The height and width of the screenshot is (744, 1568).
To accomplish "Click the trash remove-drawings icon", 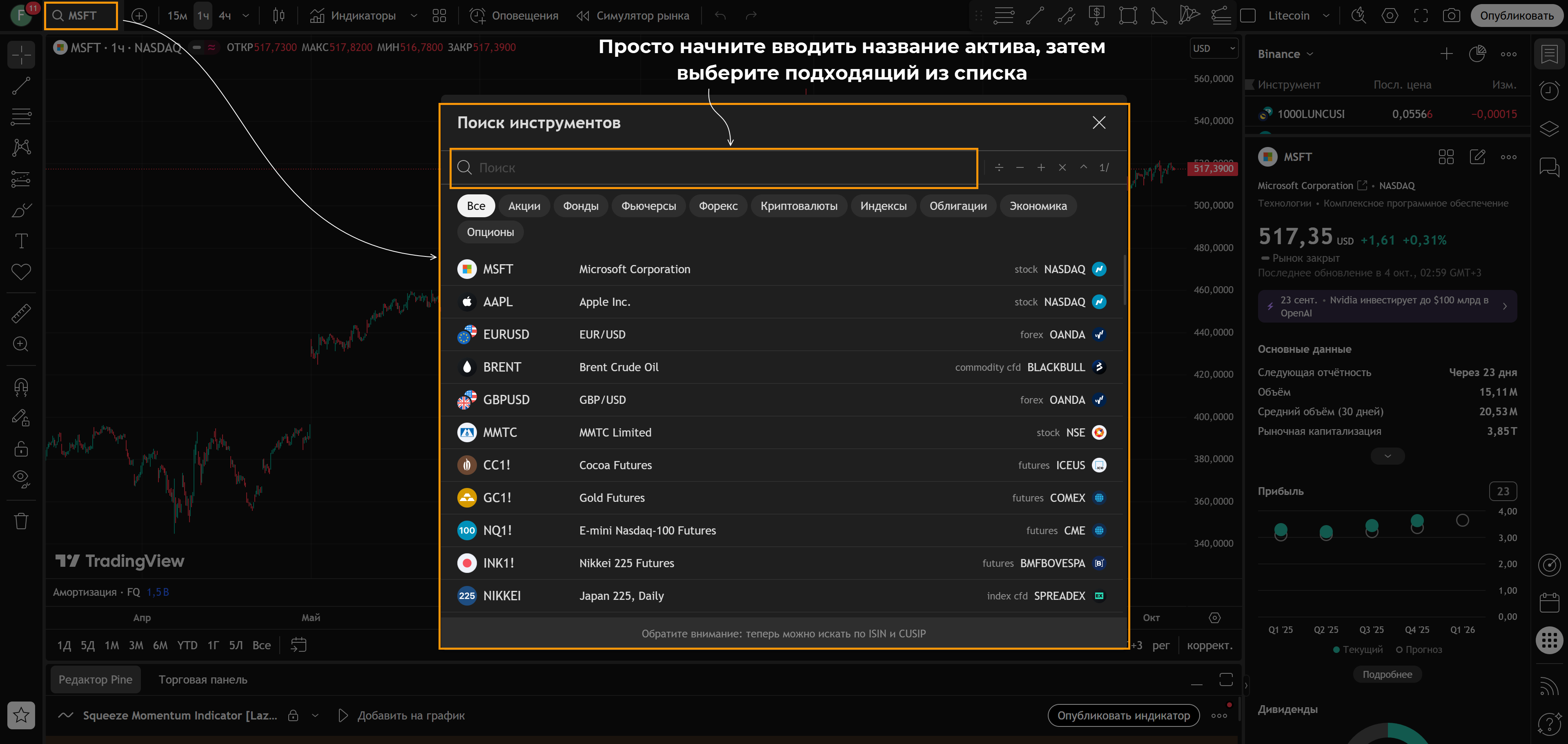I will click(x=21, y=521).
